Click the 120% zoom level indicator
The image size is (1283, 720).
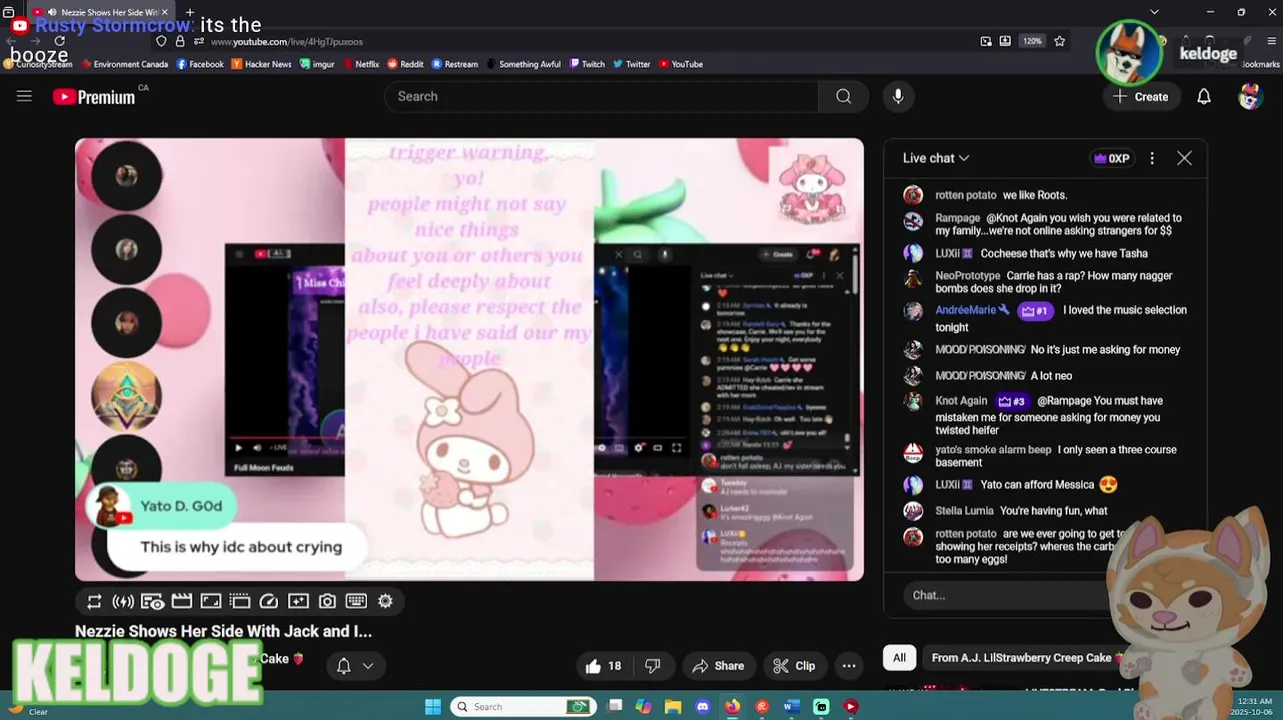(1032, 41)
